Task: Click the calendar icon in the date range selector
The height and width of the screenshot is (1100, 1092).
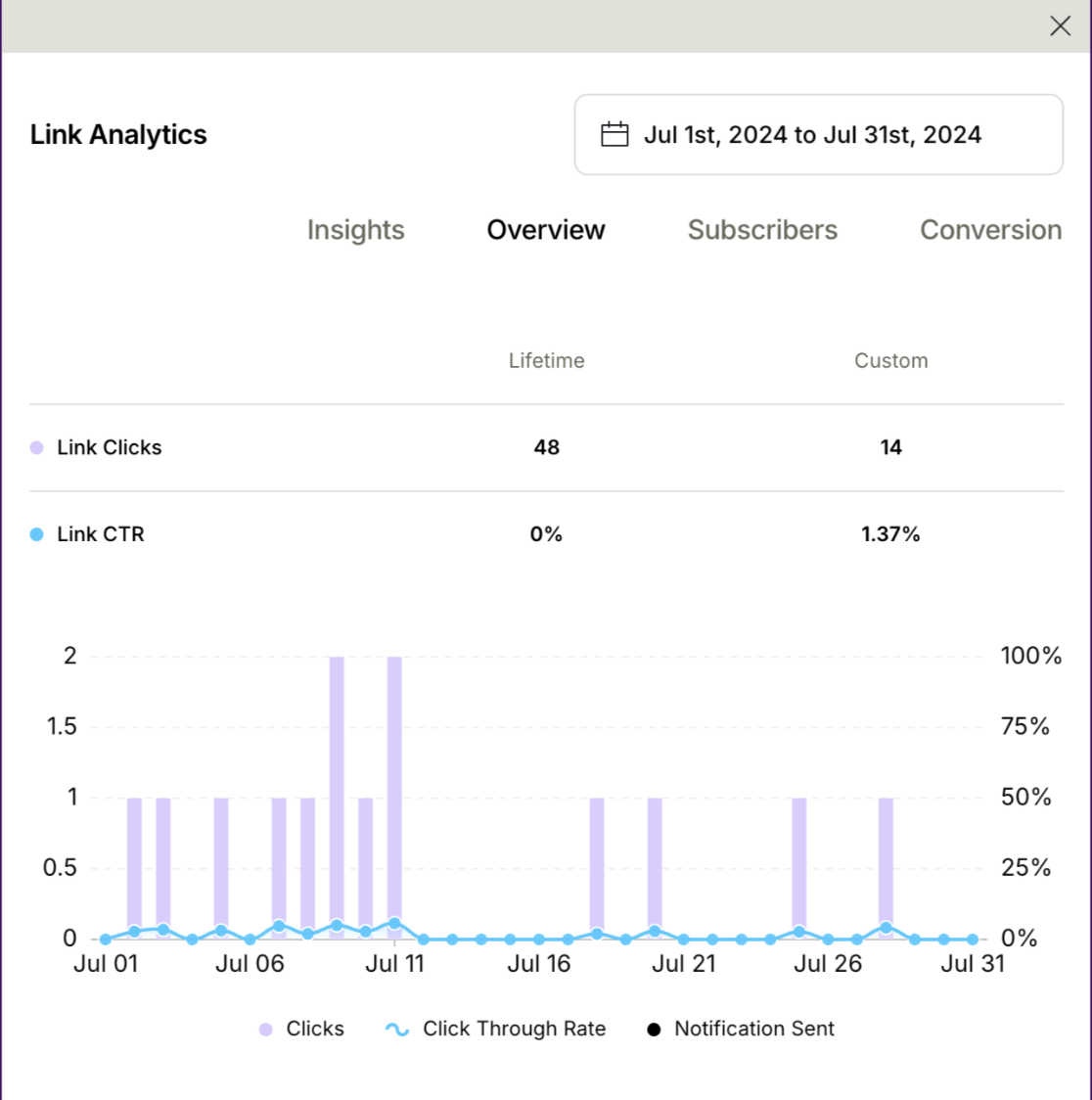Action: [614, 133]
